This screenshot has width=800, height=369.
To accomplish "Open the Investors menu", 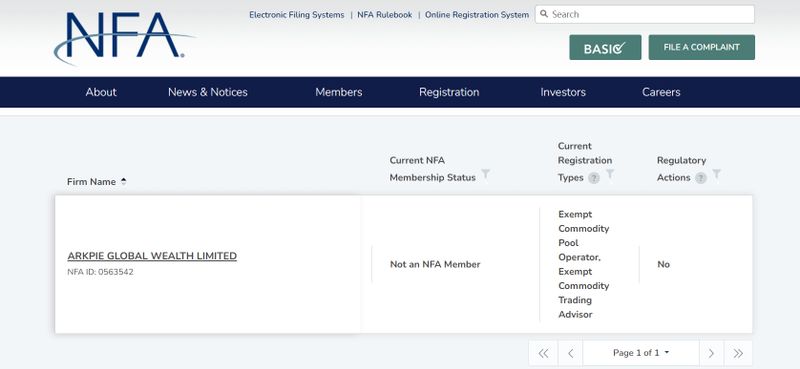I will point(563,92).
